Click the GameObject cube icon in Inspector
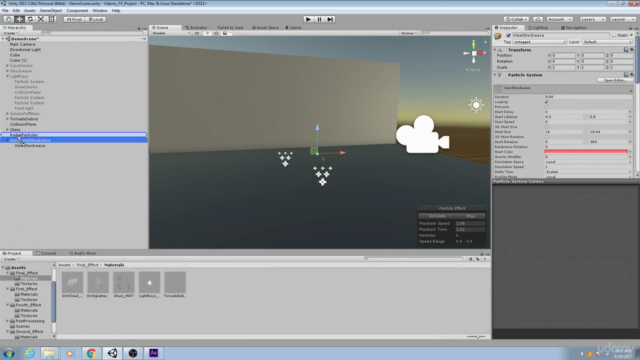640x360 pixels. [x=498, y=36]
